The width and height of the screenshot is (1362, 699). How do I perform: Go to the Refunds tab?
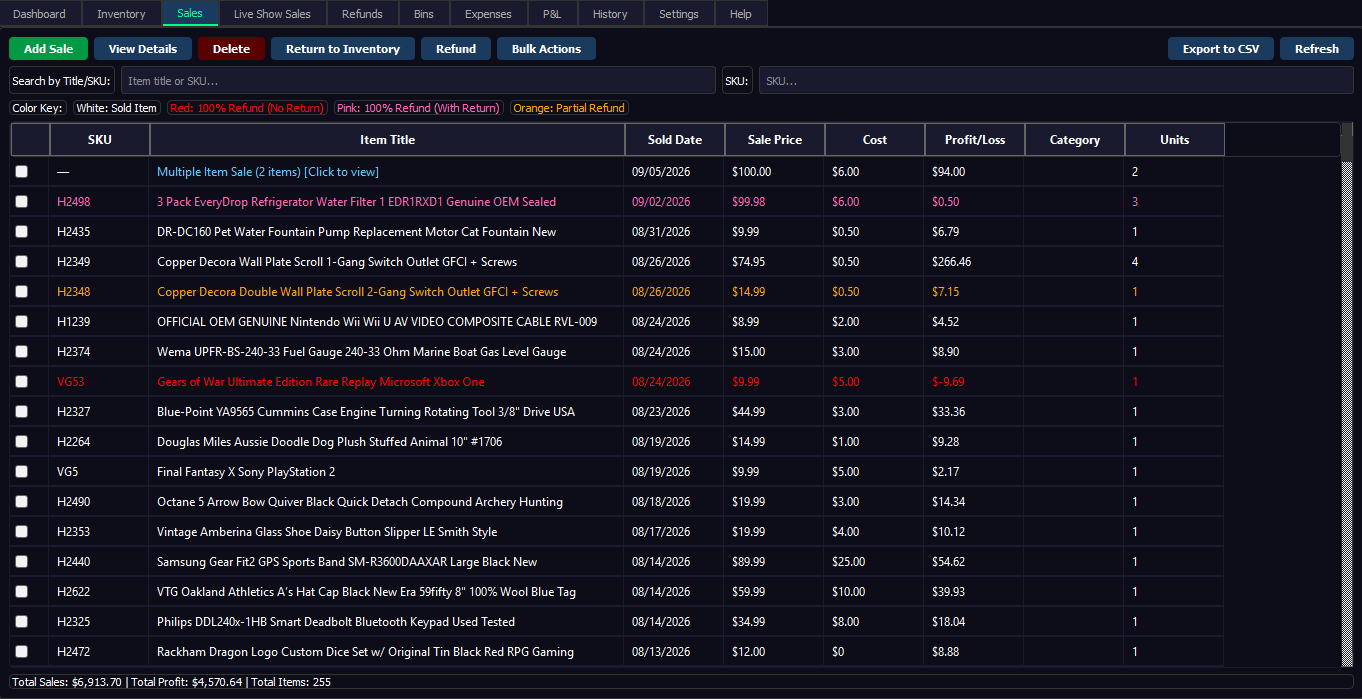pyautogui.click(x=362, y=14)
